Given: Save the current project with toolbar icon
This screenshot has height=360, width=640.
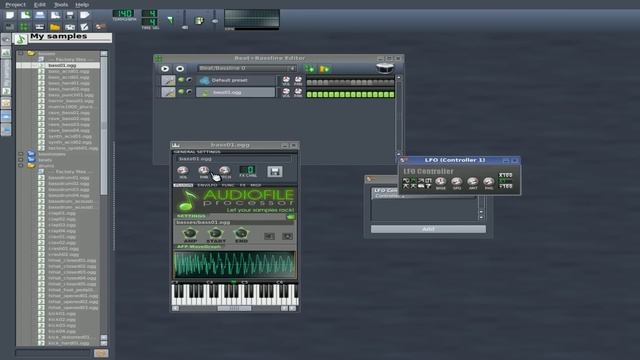Looking at the screenshot, I should 70,15.
